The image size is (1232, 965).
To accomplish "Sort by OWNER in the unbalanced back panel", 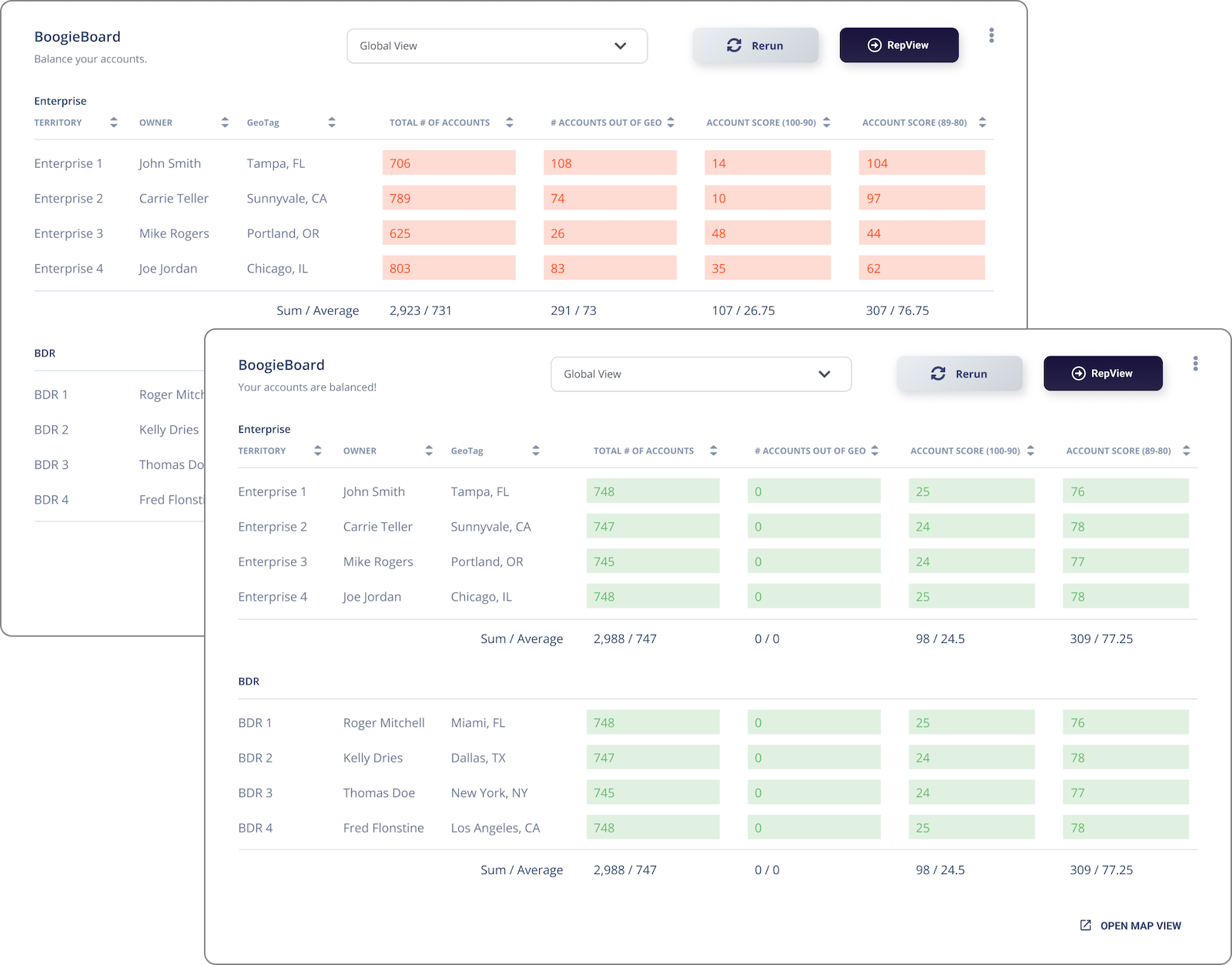I will pyautogui.click(x=225, y=123).
